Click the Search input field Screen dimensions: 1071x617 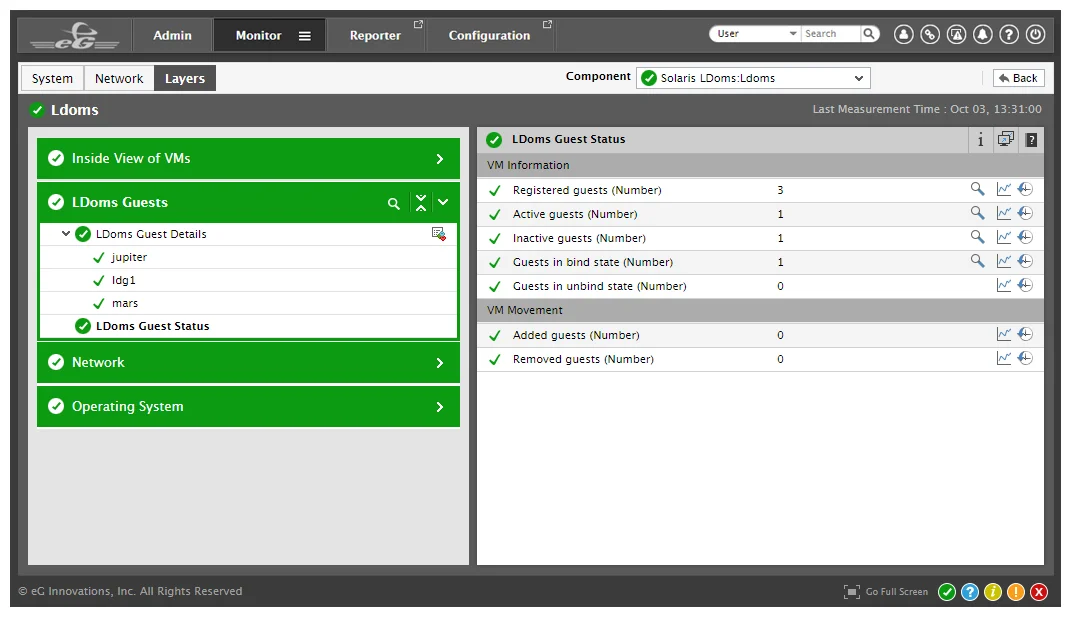(x=831, y=33)
